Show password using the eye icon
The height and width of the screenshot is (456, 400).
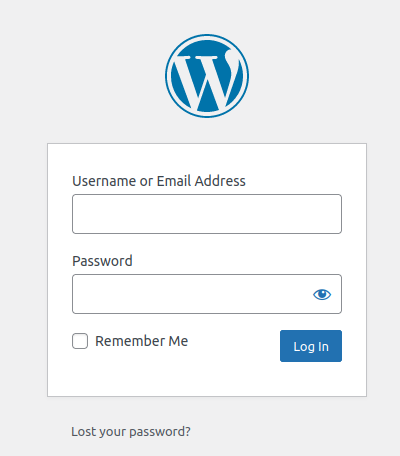pos(322,294)
